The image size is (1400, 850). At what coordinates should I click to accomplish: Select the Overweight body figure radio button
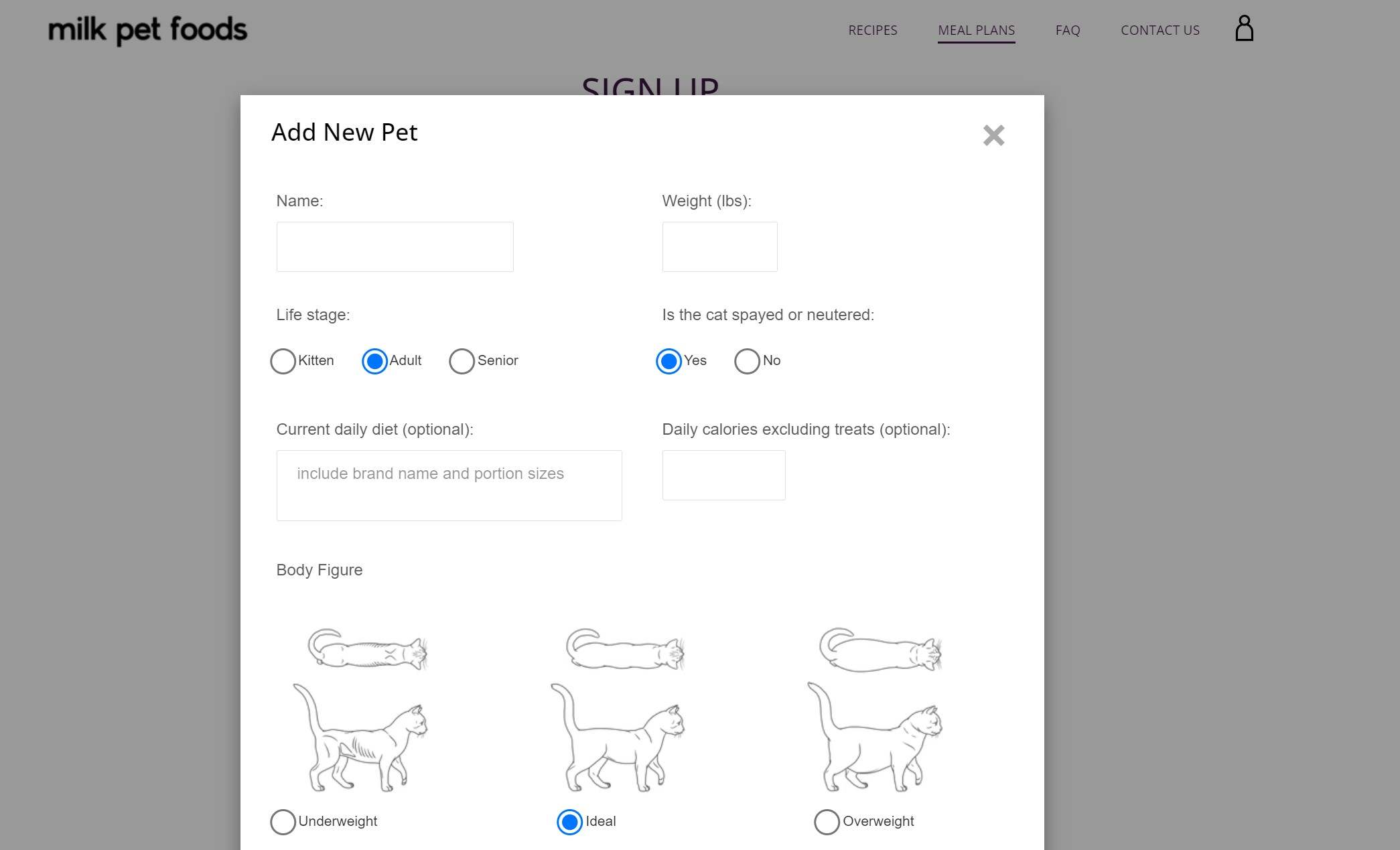pos(826,821)
